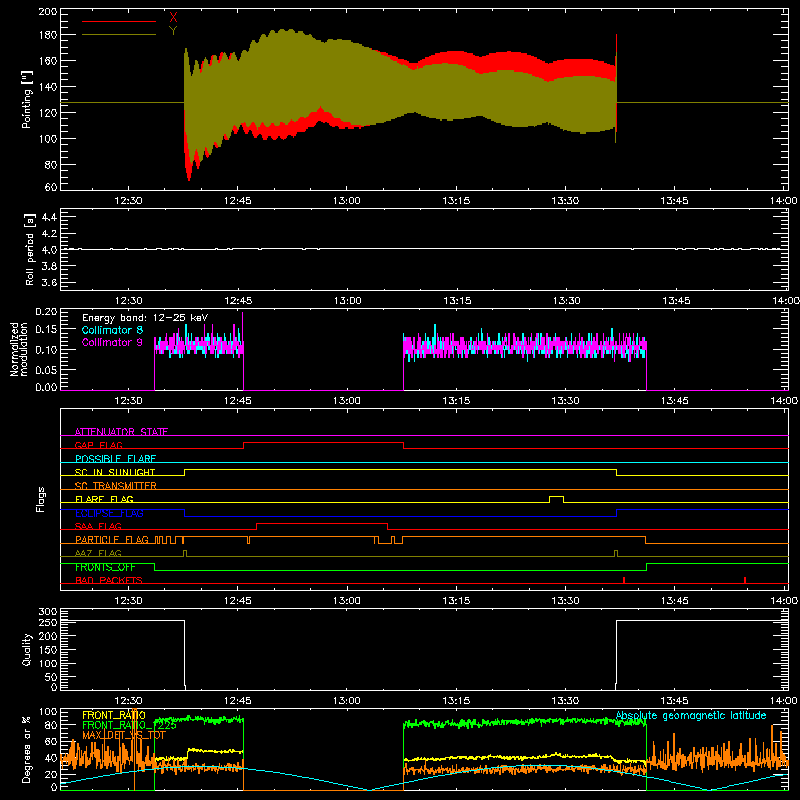Click the 200 tick value on Pointing axis
Image resolution: width=800 pixels, height=800 pixels.
click(47, 11)
